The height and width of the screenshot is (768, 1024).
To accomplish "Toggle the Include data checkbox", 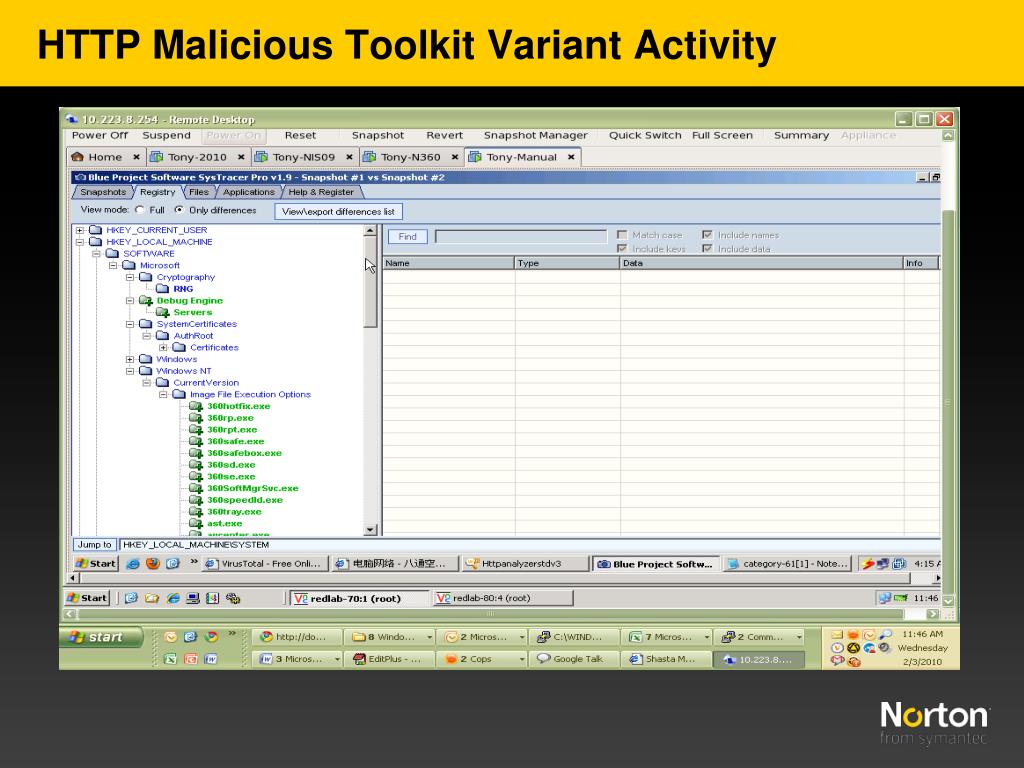I will tap(707, 248).
